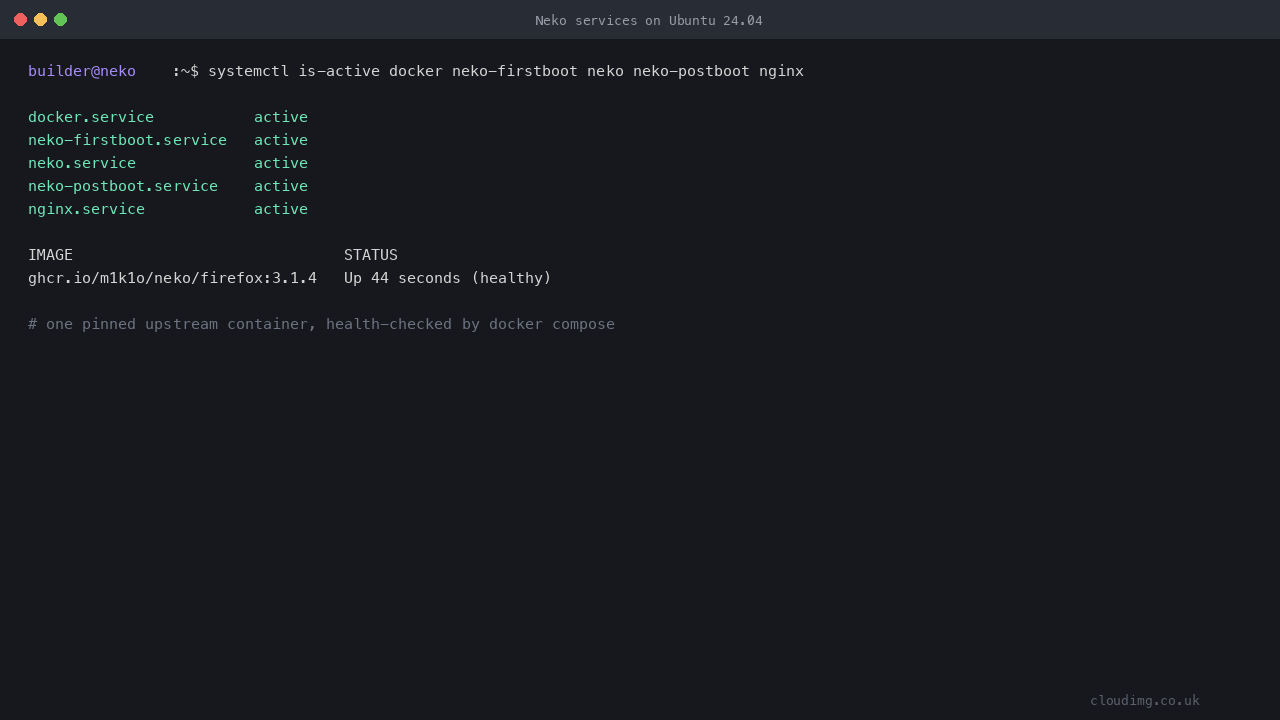Click the yellow minimize window button
The width and height of the screenshot is (1280, 720).
coord(40,20)
